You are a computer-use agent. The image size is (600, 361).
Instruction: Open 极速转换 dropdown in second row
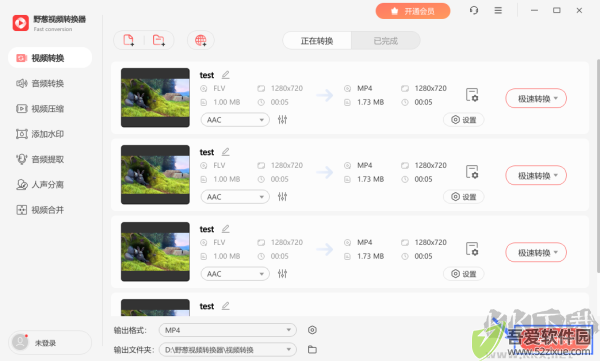pos(536,176)
